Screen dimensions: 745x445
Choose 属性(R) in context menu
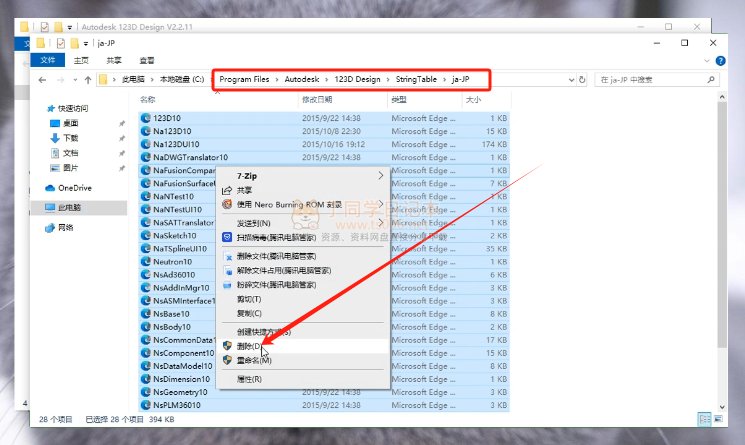click(303, 379)
